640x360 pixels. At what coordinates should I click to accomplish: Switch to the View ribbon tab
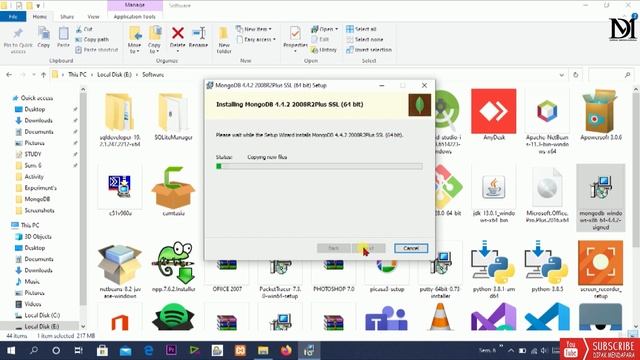coord(93,17)
